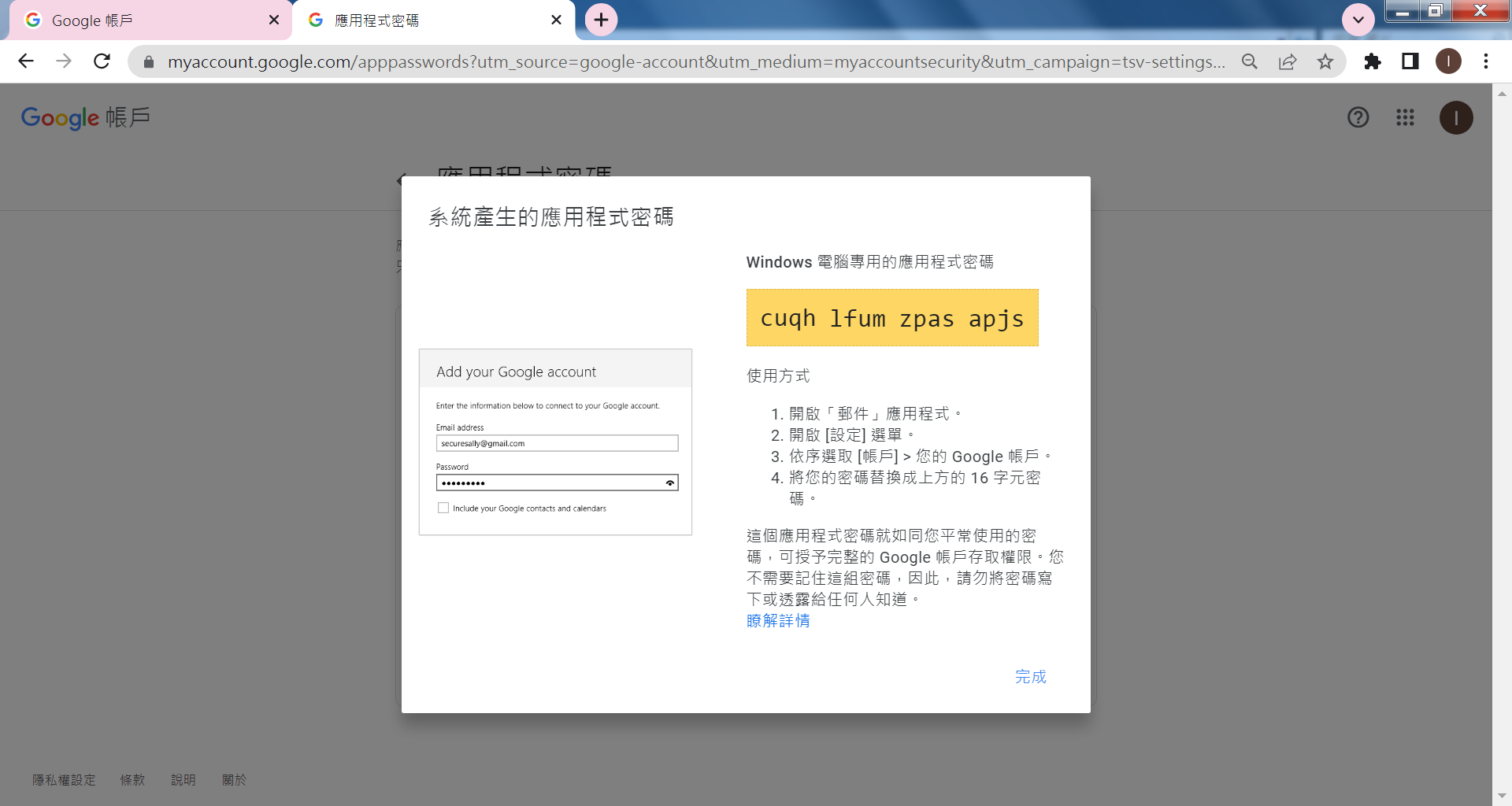Toggle password visibility eye in Password field
Viewport: 1512px width, 806px height.
(670, 482)
